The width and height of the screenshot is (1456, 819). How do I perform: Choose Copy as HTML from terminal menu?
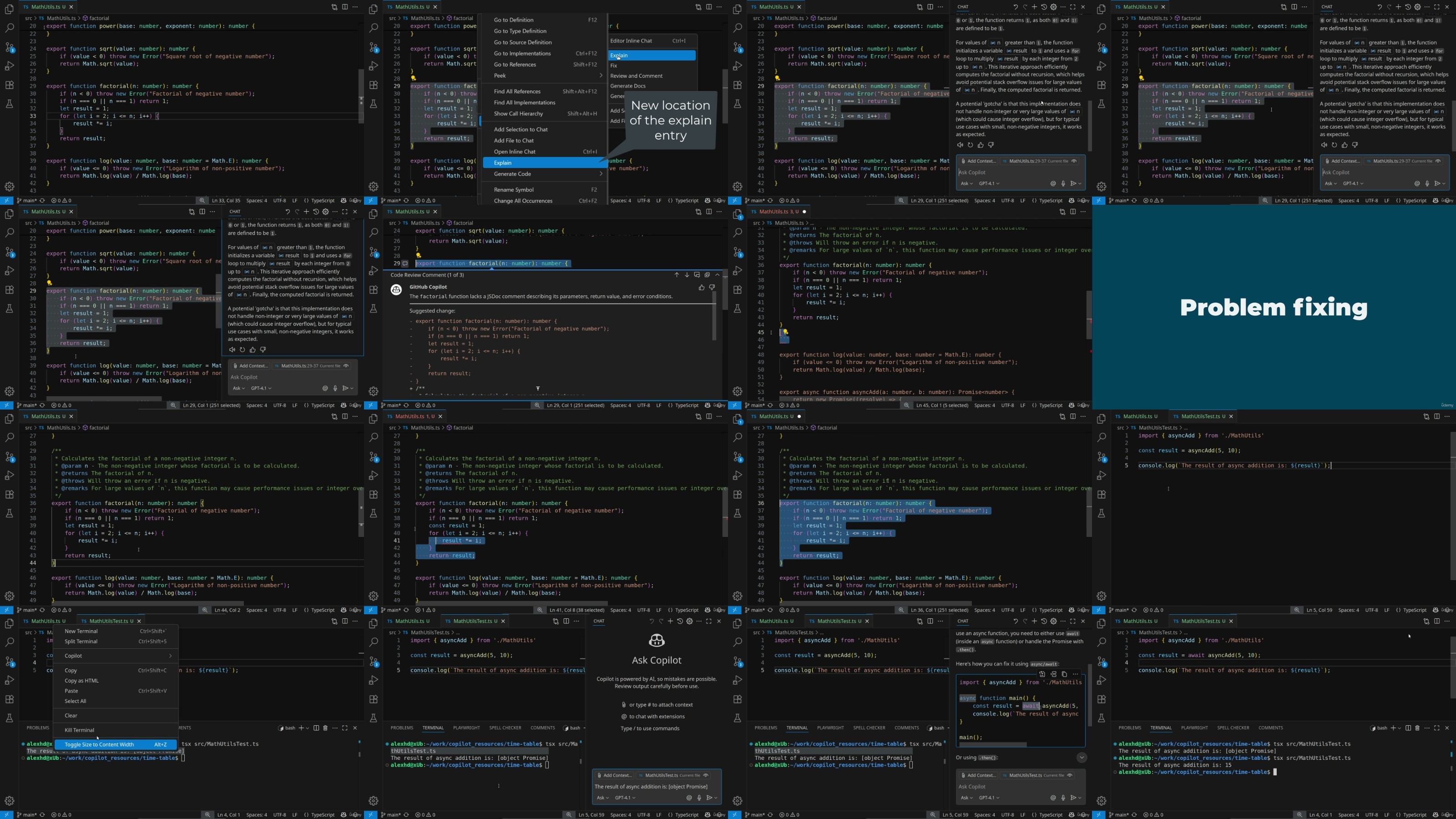click(115, 681)
